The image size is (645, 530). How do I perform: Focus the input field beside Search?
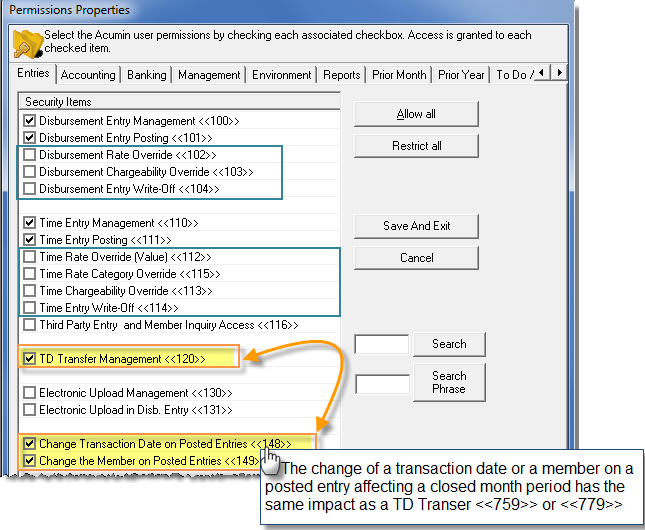click(x=382, y=344)
